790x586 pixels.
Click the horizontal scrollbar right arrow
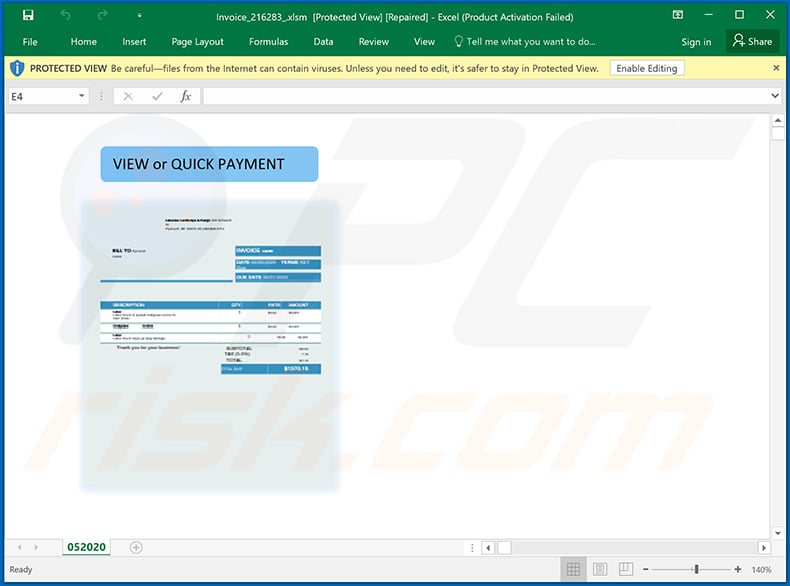click(764, 548)
